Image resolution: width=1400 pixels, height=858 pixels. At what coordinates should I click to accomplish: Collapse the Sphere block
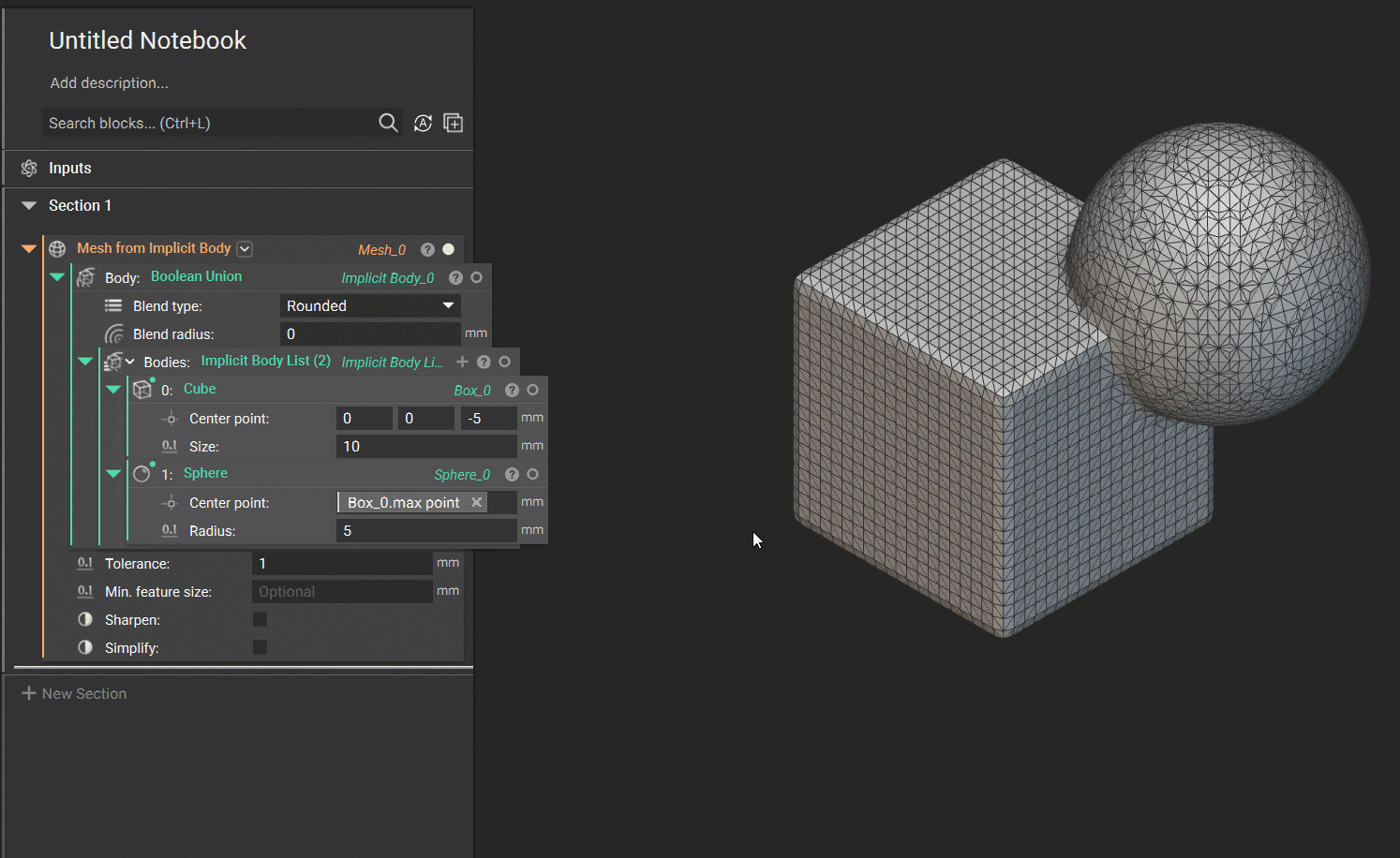tap(113, 473)
